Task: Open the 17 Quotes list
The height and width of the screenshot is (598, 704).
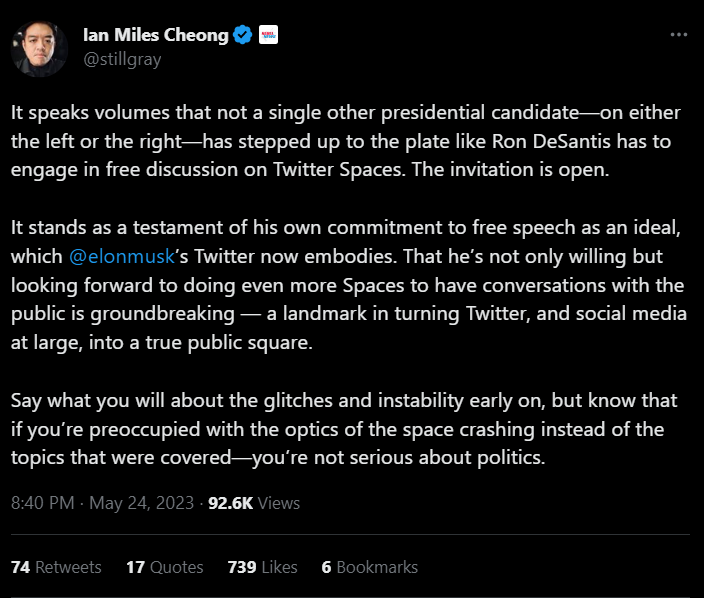Action: click(x=164, y=567)
